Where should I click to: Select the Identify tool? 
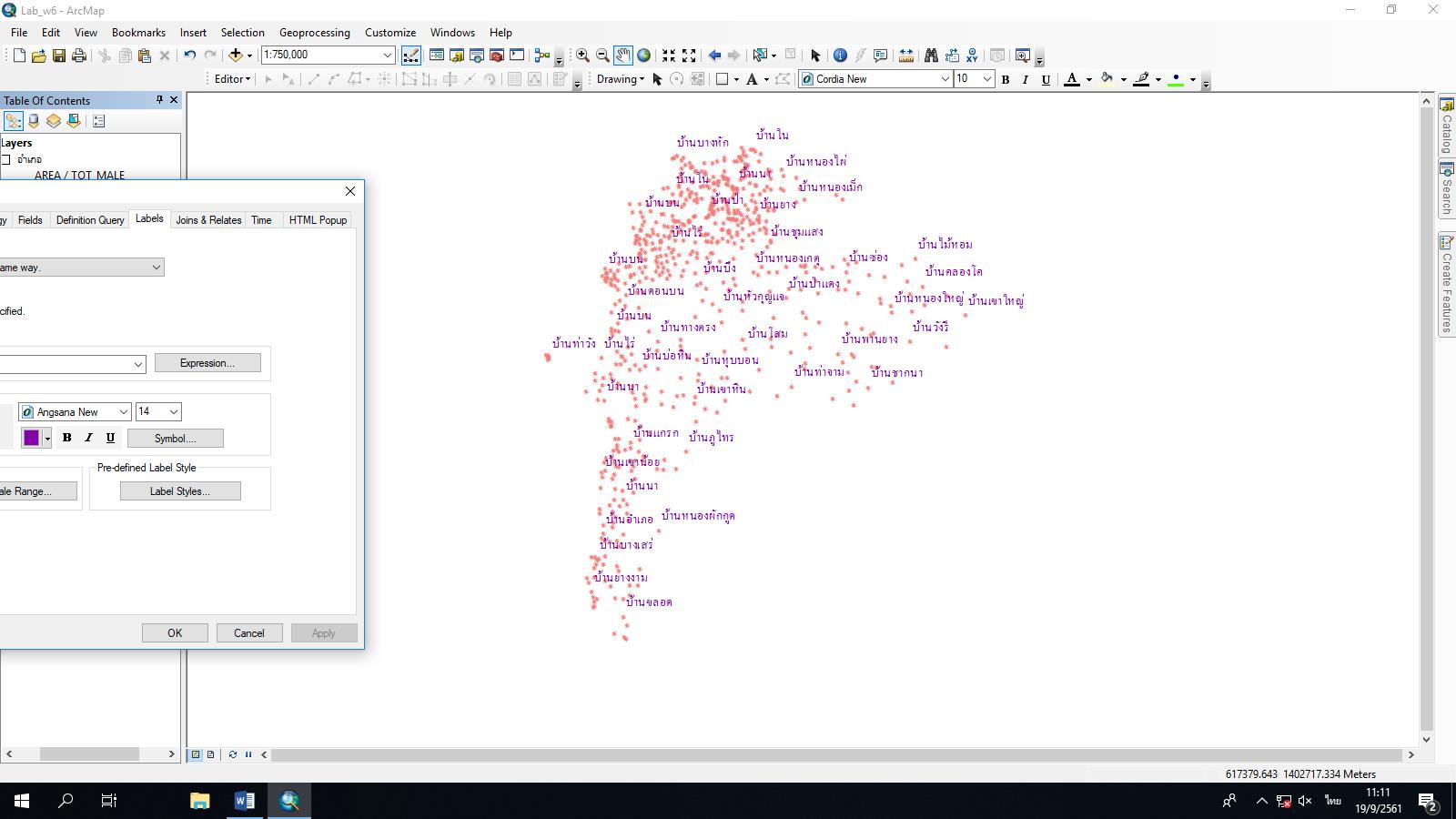click(839, 55)
